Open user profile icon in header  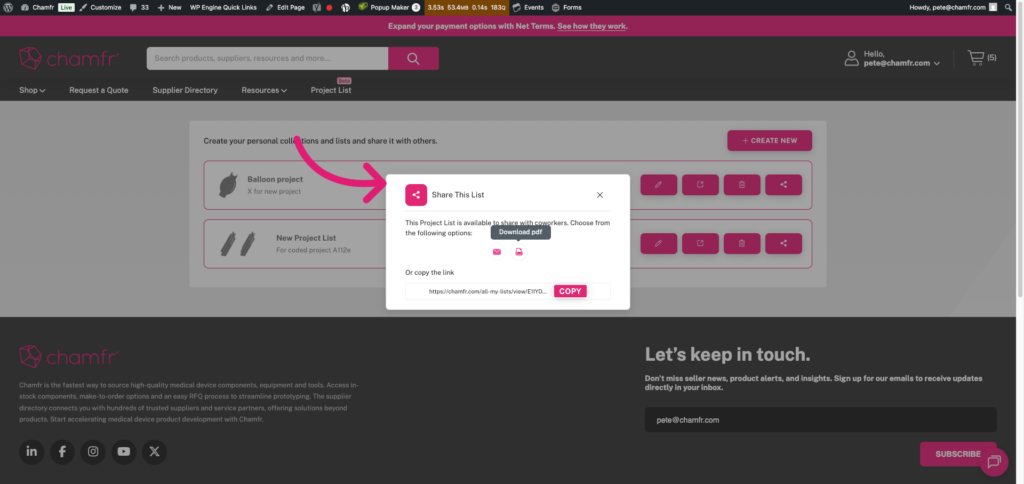coord(852,58)
